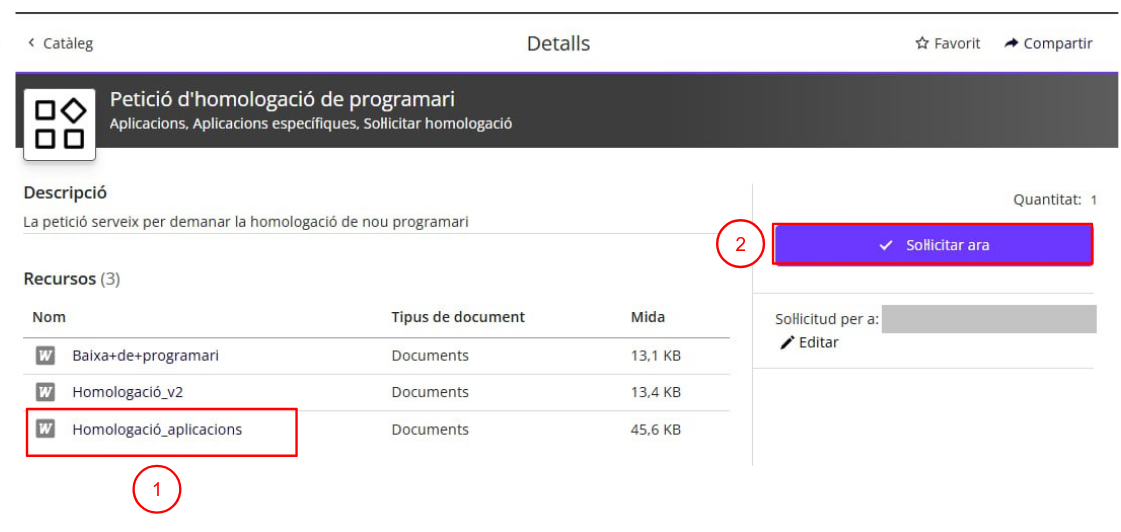Image resolution: width=1121 pixels, height=532 pixels.
Task: Open the Homologació_v2 document
Action: 128,392
